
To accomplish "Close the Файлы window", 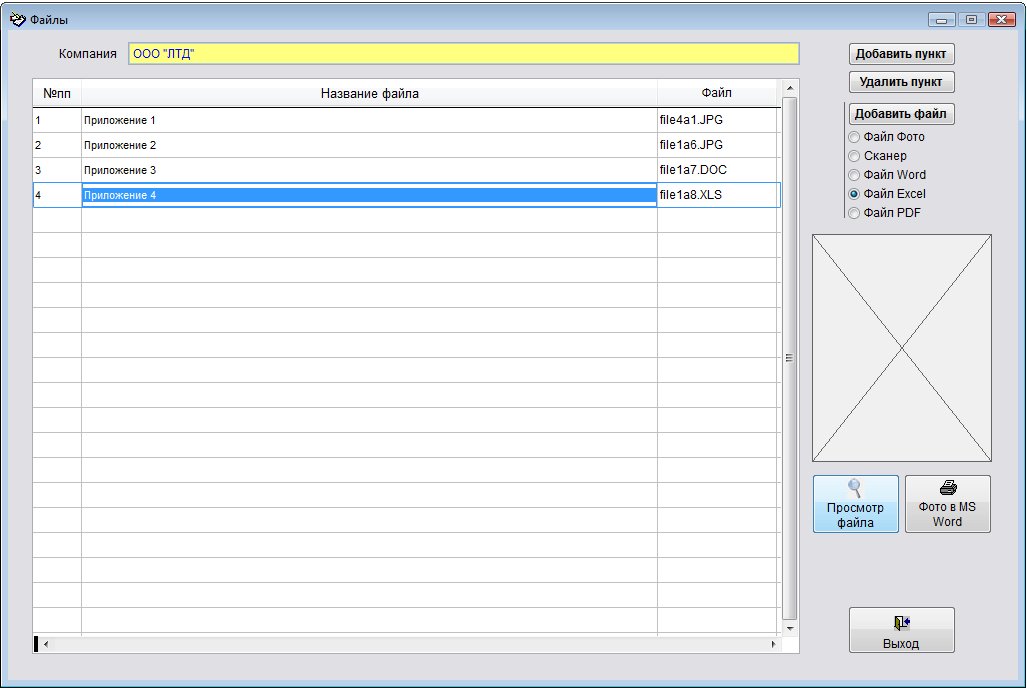I will pyautogui.click(x=1001, y=20).
